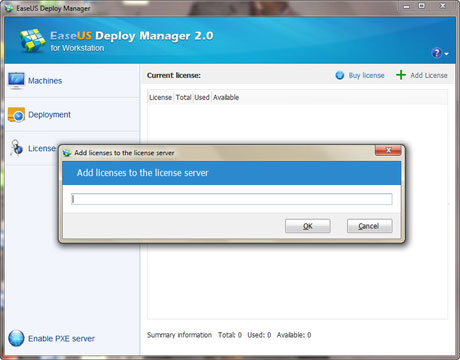Screen dimensions: 460x360
Task: Maximize the EaseUS Deploy Manager window
Action: pos(422,6)
